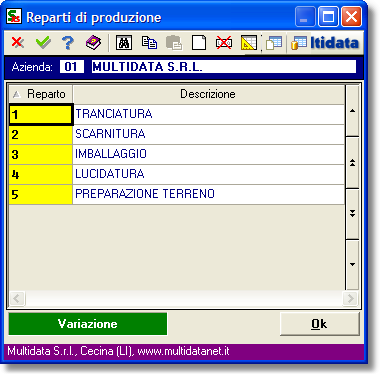Click the red crossed-out delete record icon
The height and width of the screenshot is (376, 380).
(x=224, y=43)
